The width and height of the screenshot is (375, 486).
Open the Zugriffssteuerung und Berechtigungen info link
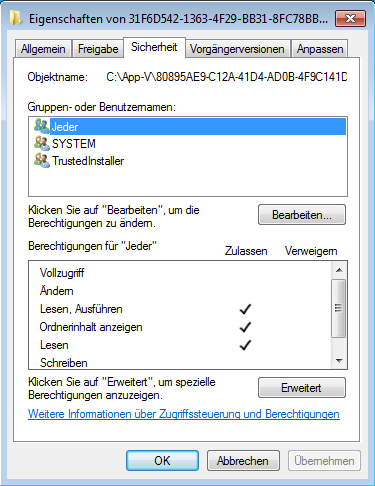[184, 414]
